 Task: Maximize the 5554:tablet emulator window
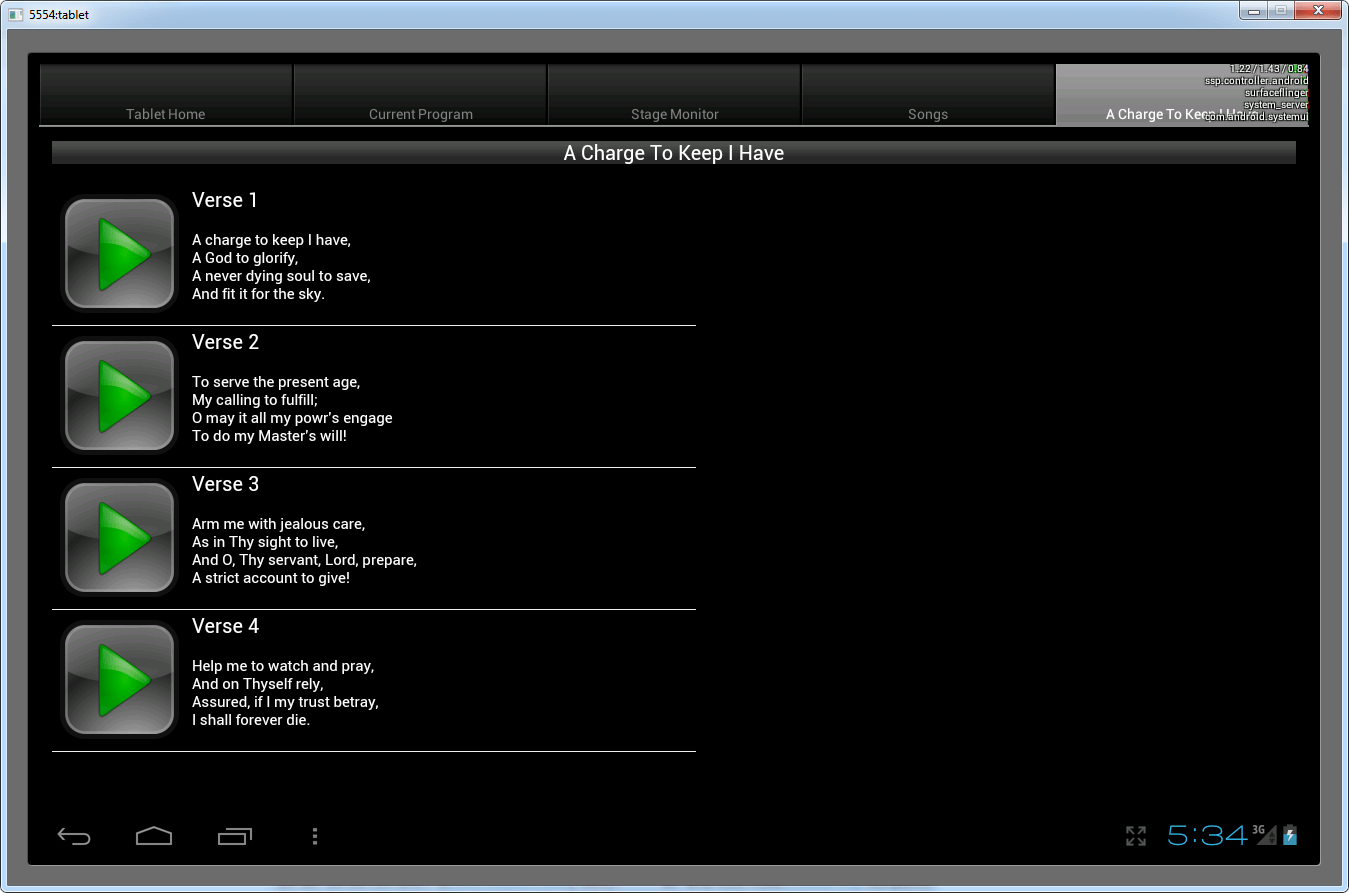point(1281,11)
